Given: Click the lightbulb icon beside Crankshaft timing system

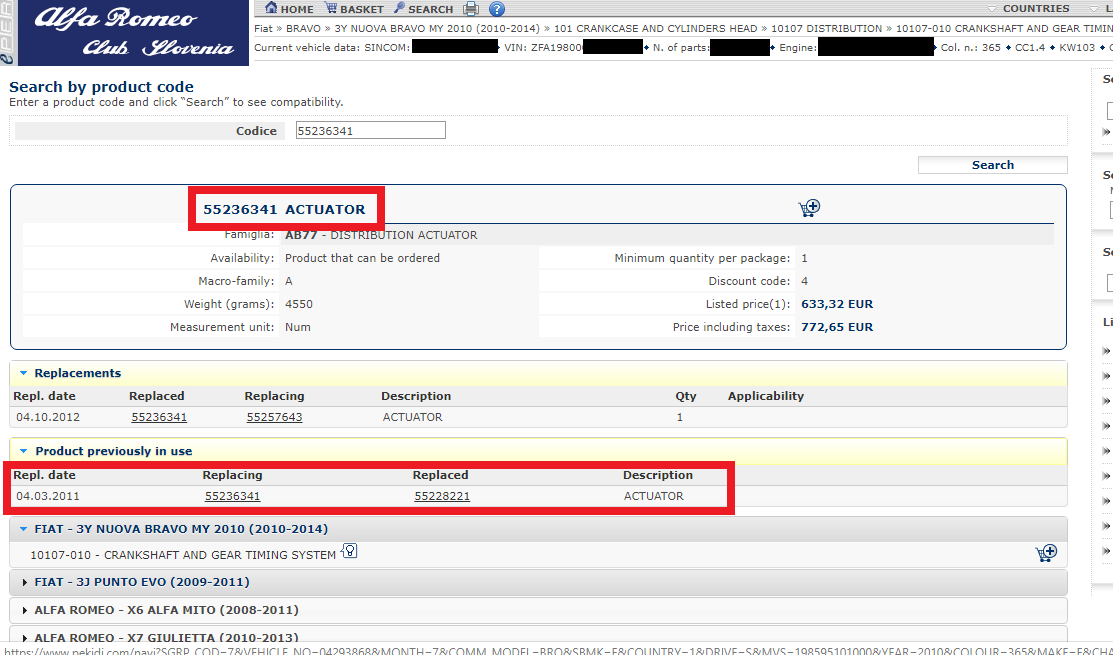Looking at the screenshot, I should point(350,552).
